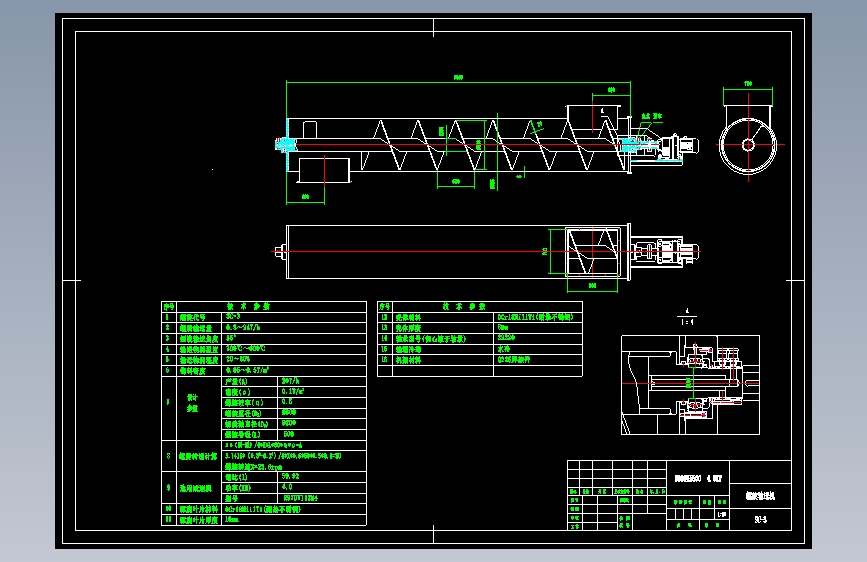This screenshot has height=562, width=867.
Task: Click the 'SC-3' drawing number in the title block
Action: pos(761,519)
